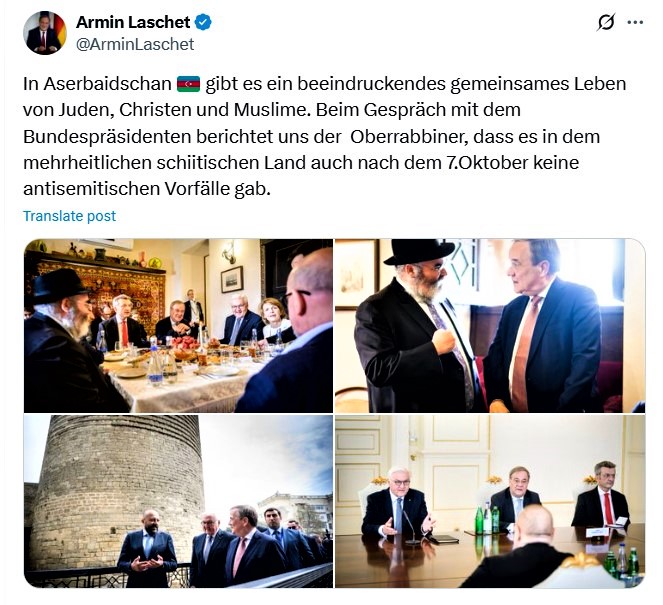Click Armin Laschet's profile avatar
663x605 pixels.
pyautogui.click(x=45, y=33)
